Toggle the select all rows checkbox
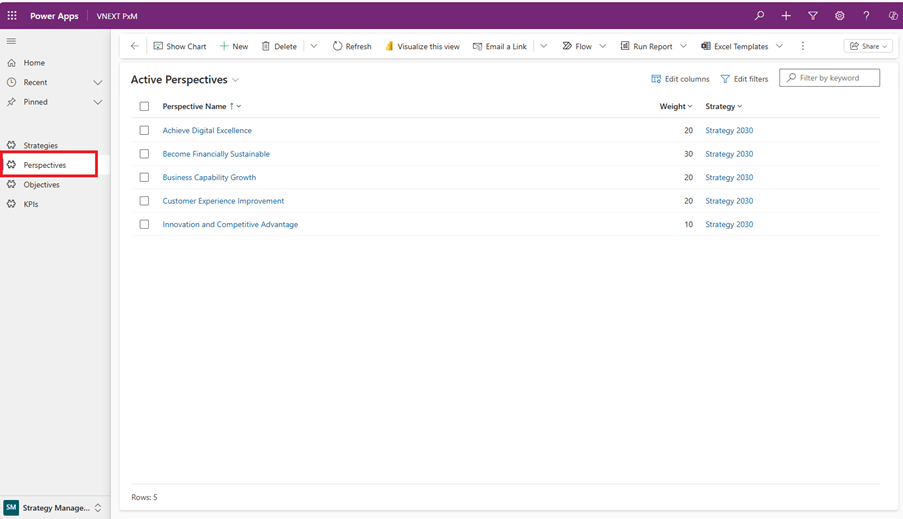The image size is (903, 519). coord(144,107)
